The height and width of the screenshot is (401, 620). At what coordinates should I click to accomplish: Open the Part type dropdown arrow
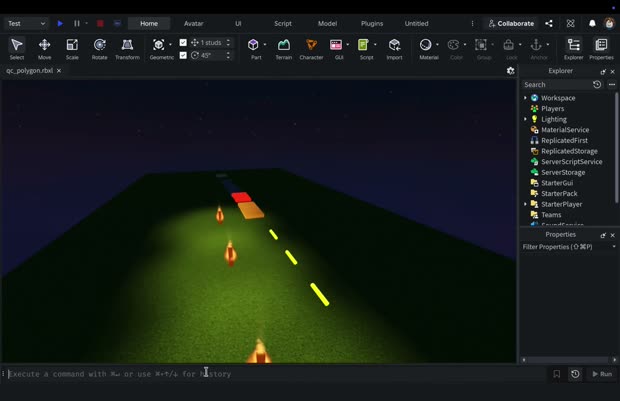coord(265,45)
